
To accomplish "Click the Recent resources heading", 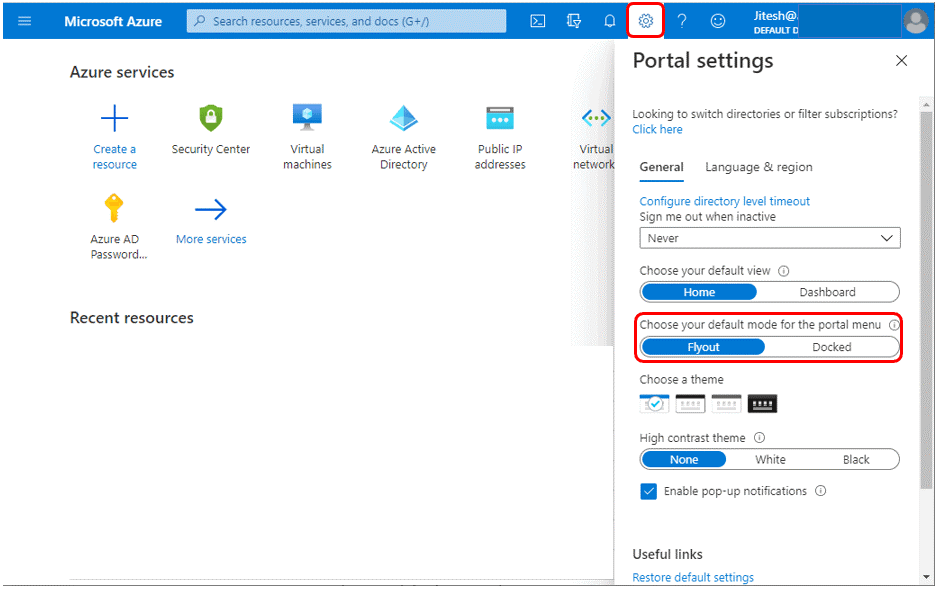I will click(x=132, y=318).
